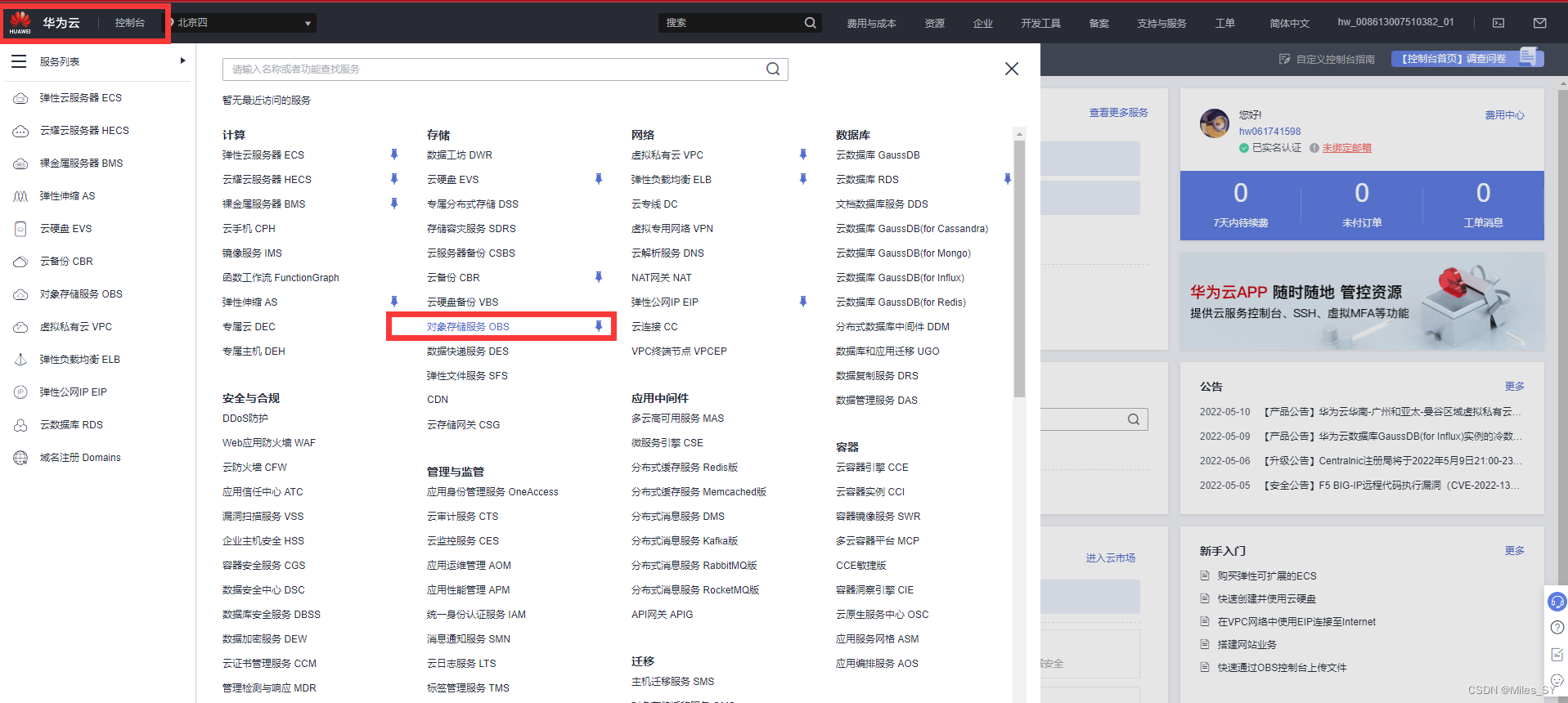
Task: Click the feedback edit floating icon
Action: click(1557, 654)
